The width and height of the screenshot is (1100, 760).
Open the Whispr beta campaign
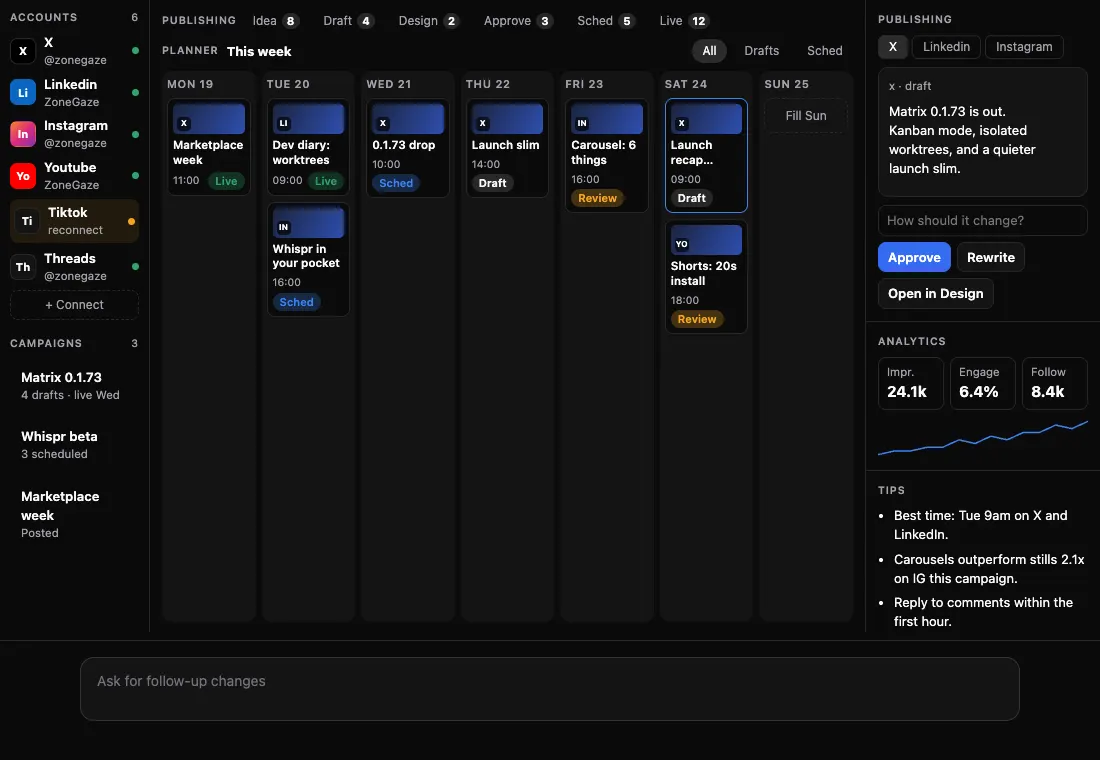coord(74,444)
